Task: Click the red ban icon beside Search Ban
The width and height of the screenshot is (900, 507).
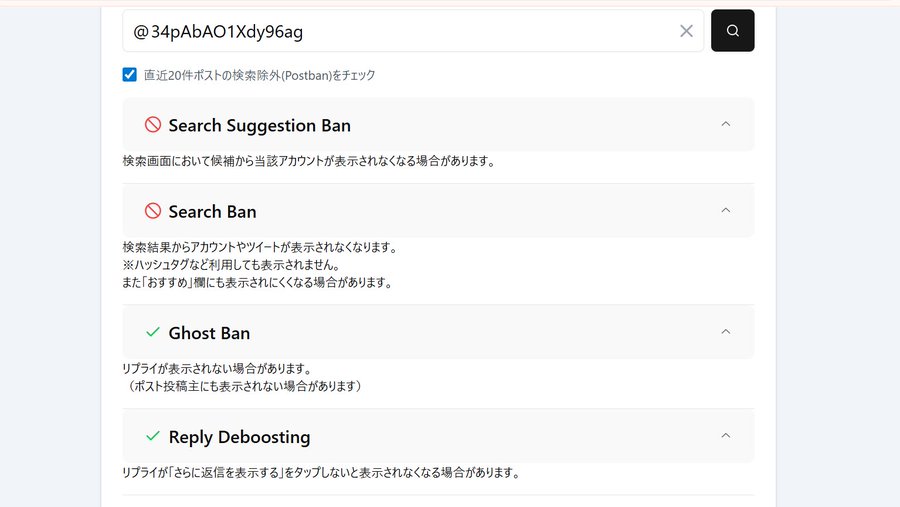Action: [153, 211]
